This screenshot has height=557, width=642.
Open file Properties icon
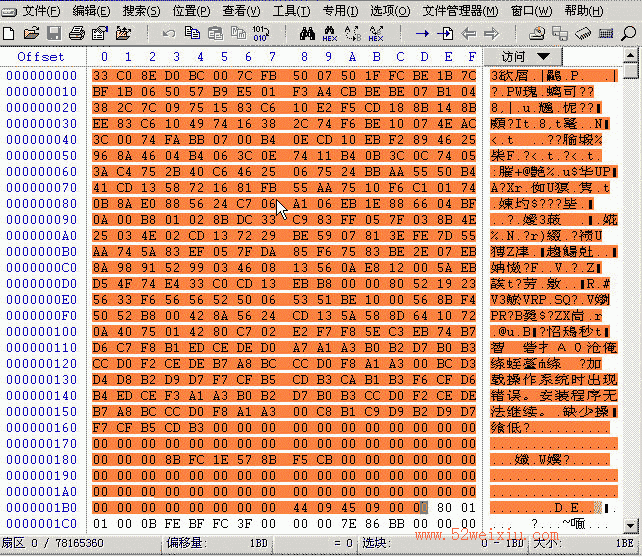pos(99,33)
